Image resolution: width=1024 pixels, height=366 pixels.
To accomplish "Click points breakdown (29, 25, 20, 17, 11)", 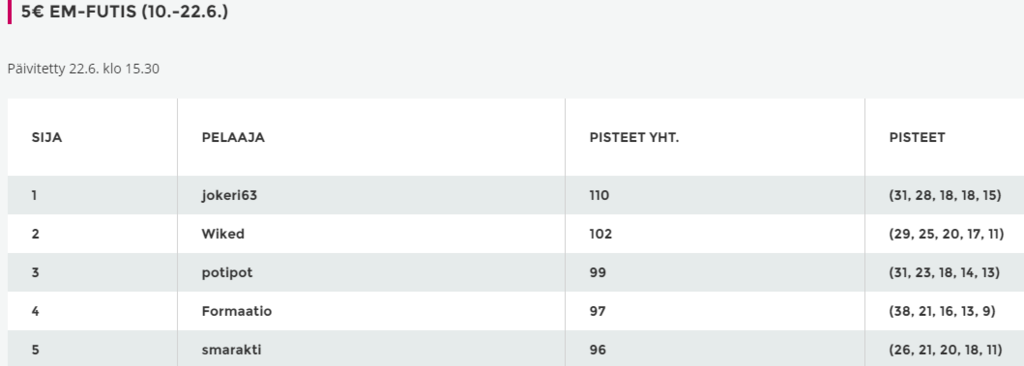I will [946, 234].
